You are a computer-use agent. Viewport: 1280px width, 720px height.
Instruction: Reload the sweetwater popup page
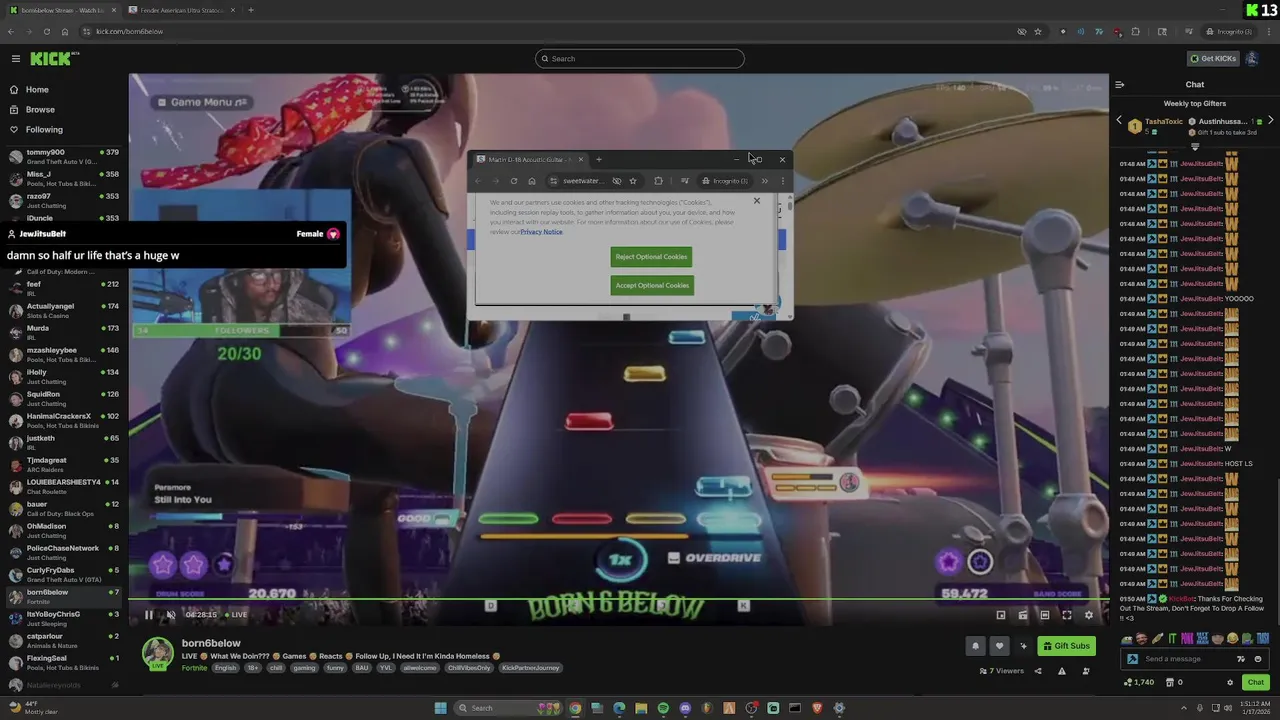[x=514, y=181]
